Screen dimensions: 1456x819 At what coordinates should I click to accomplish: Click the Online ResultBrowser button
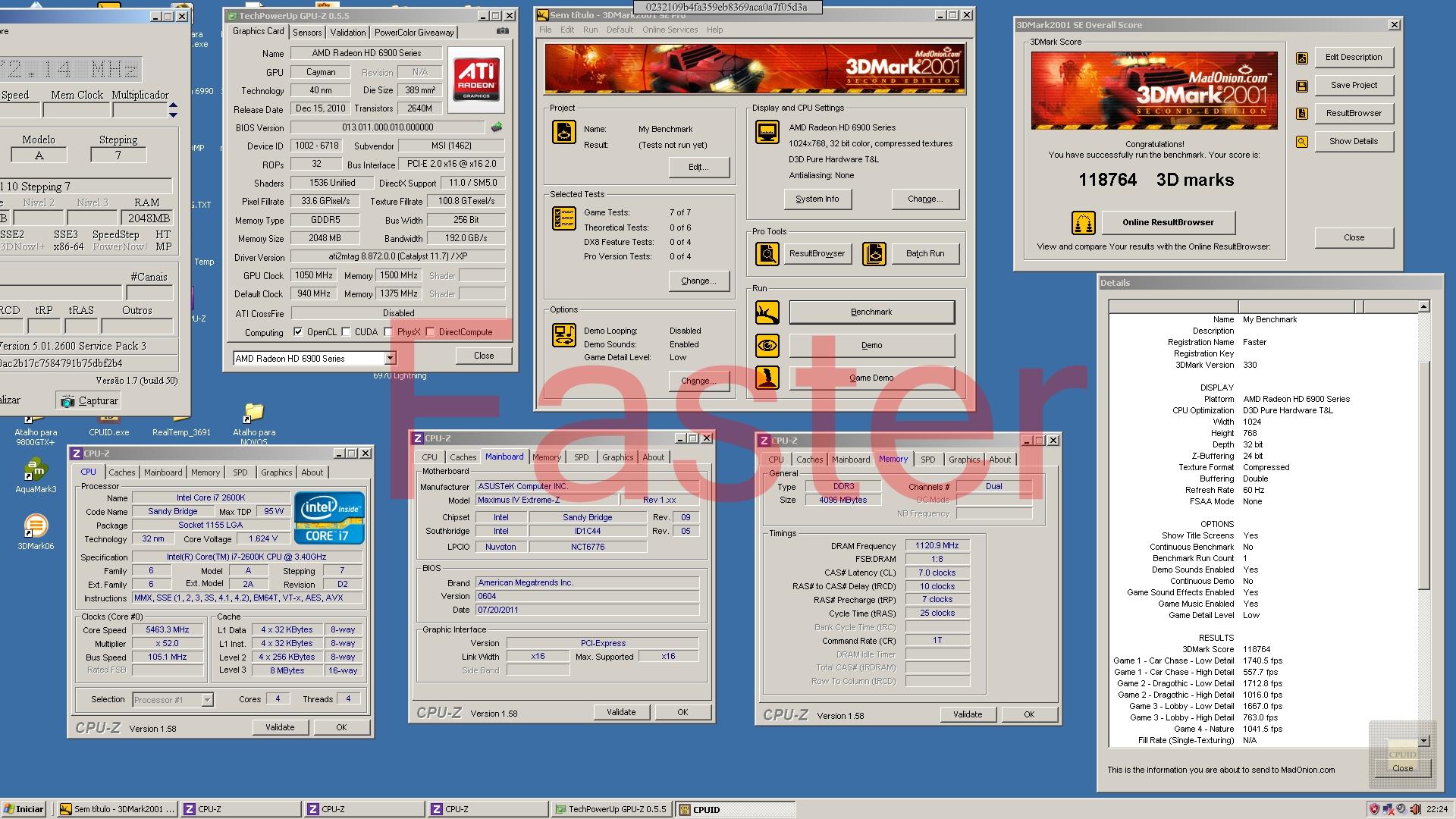(x=1168, y=222)
